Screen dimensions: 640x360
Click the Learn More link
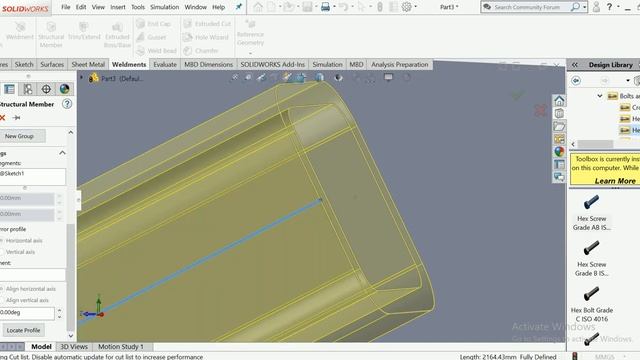[615, 181]
